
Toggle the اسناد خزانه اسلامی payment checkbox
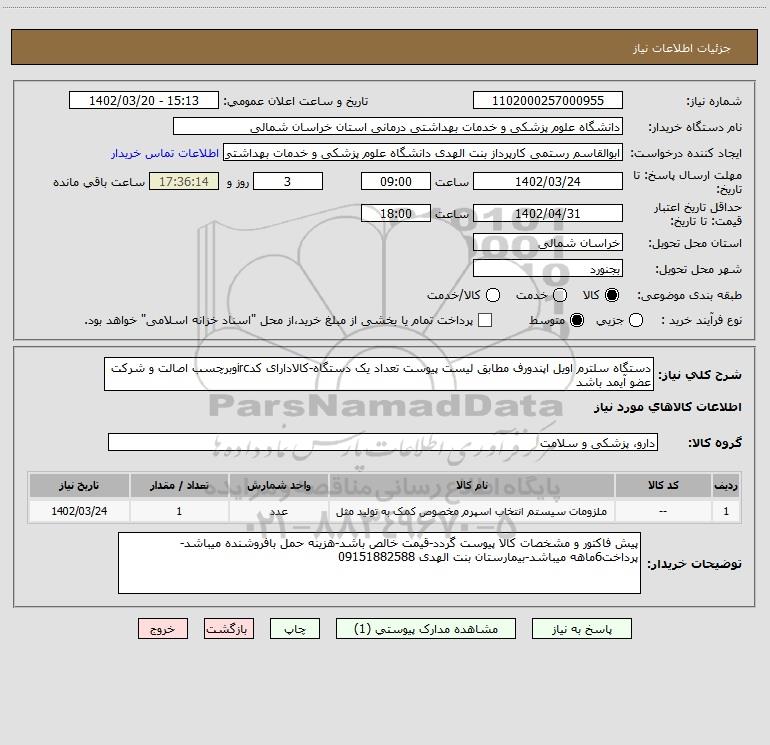485,320
